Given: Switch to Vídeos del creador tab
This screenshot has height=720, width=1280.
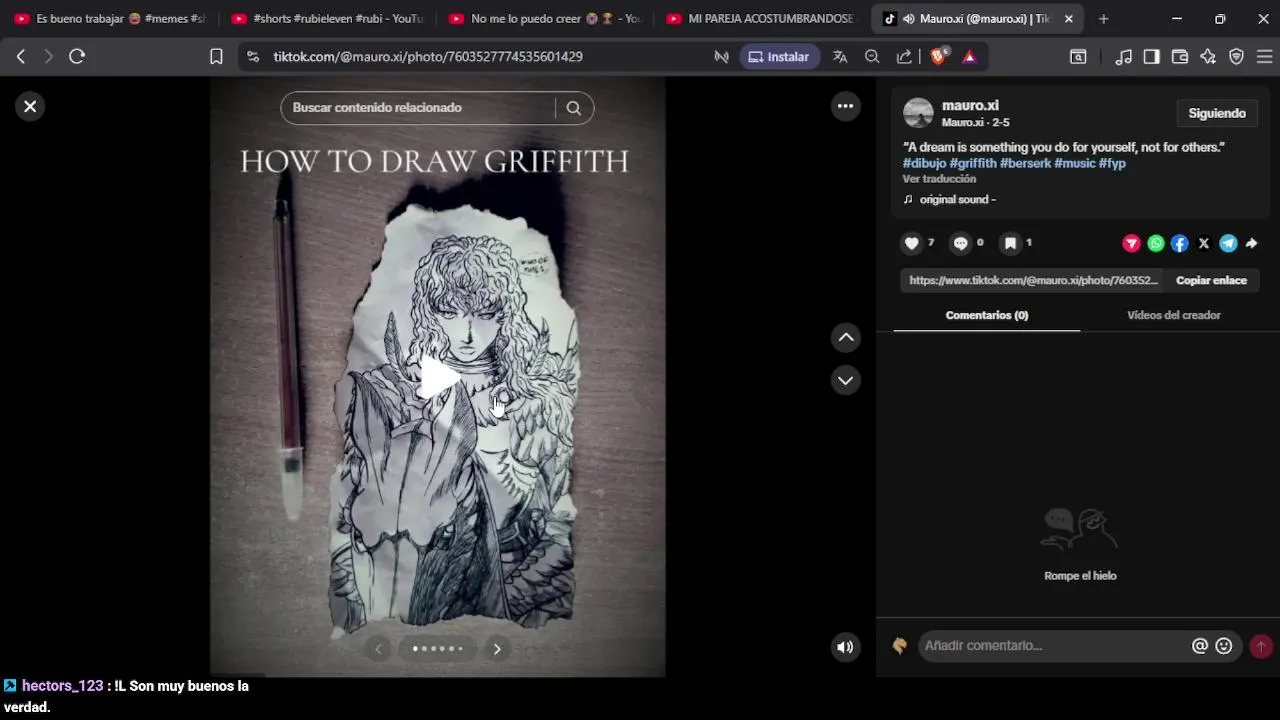Looking at the screenshot, I should pyautogui.click(x=1174, y=315).
